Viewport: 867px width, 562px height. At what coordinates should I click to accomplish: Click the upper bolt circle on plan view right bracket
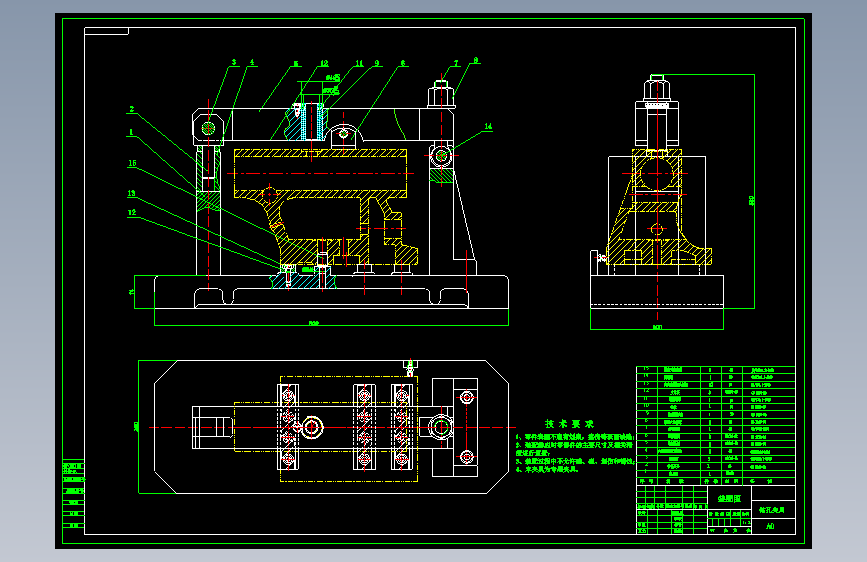467,397
